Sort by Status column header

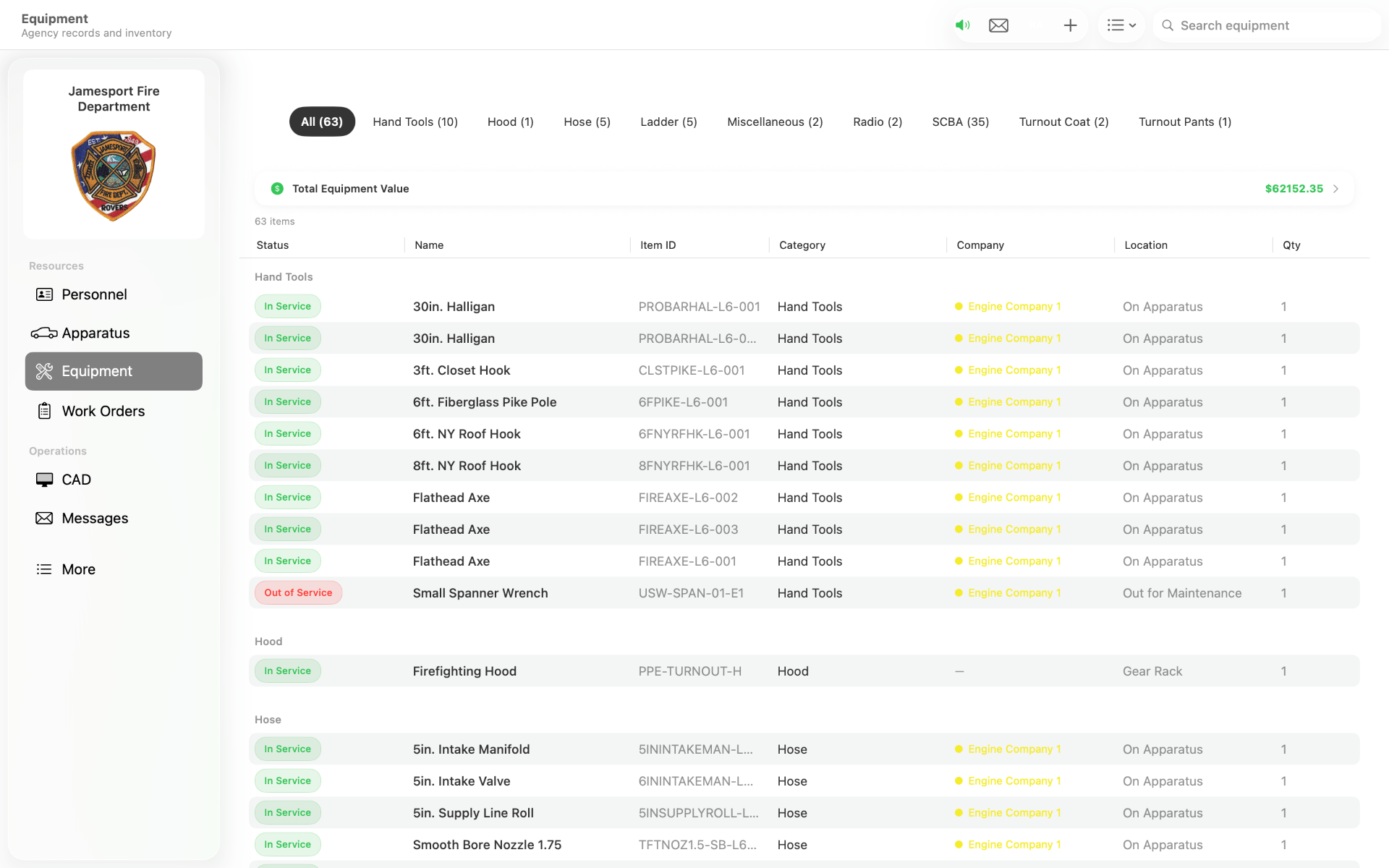pos(273,245)
